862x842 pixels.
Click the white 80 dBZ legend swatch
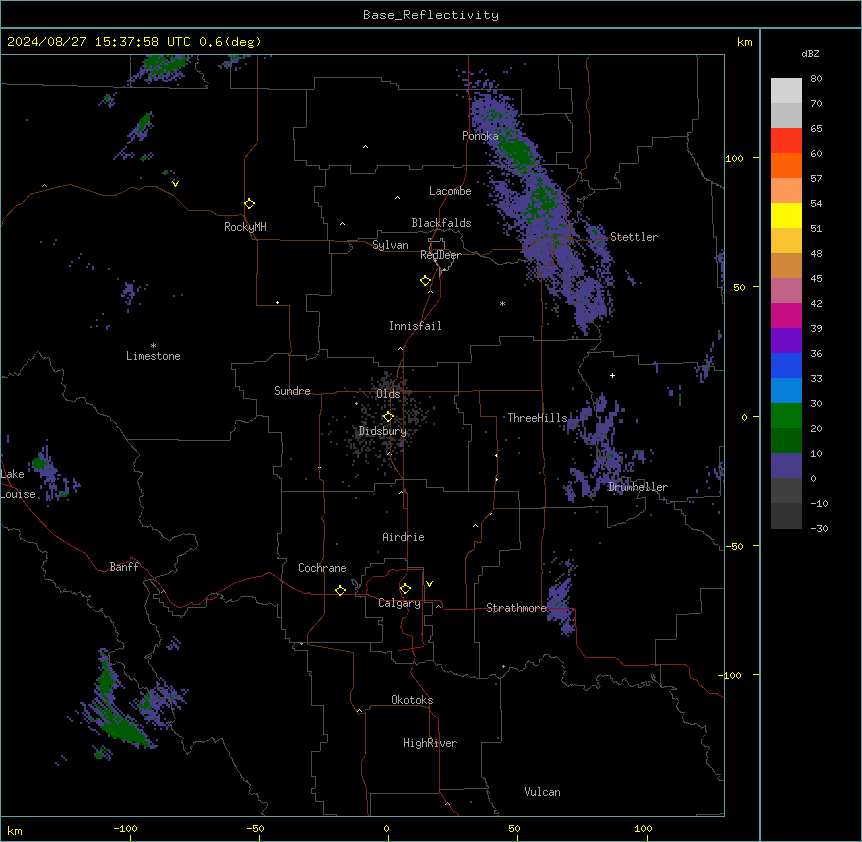[786, 90]
